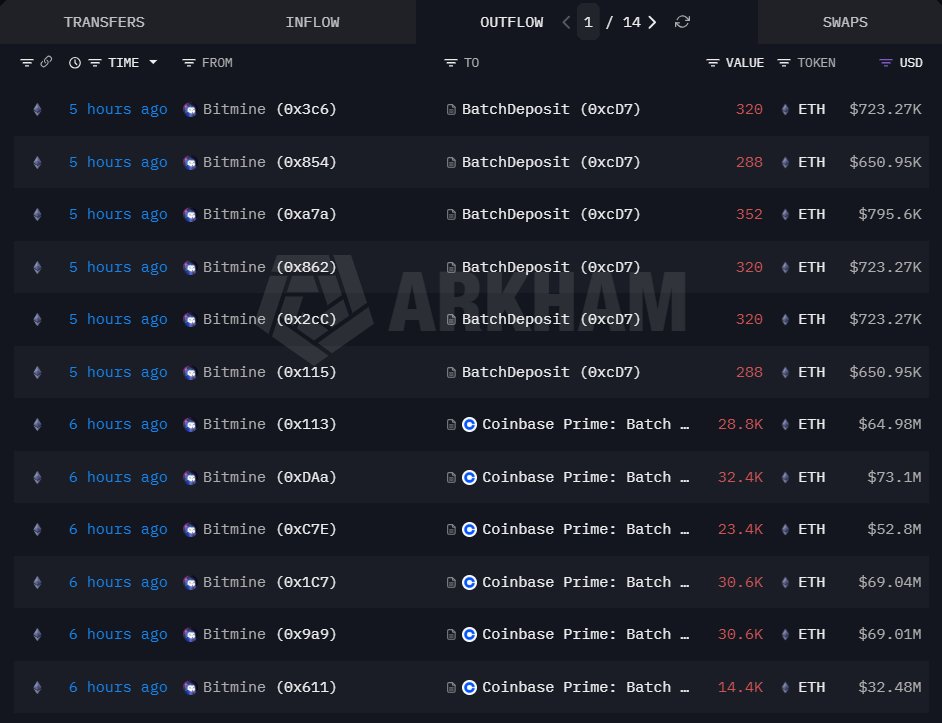
Task: Open Bitmine (0x115) sender address
Action: (x=269, y=373)
